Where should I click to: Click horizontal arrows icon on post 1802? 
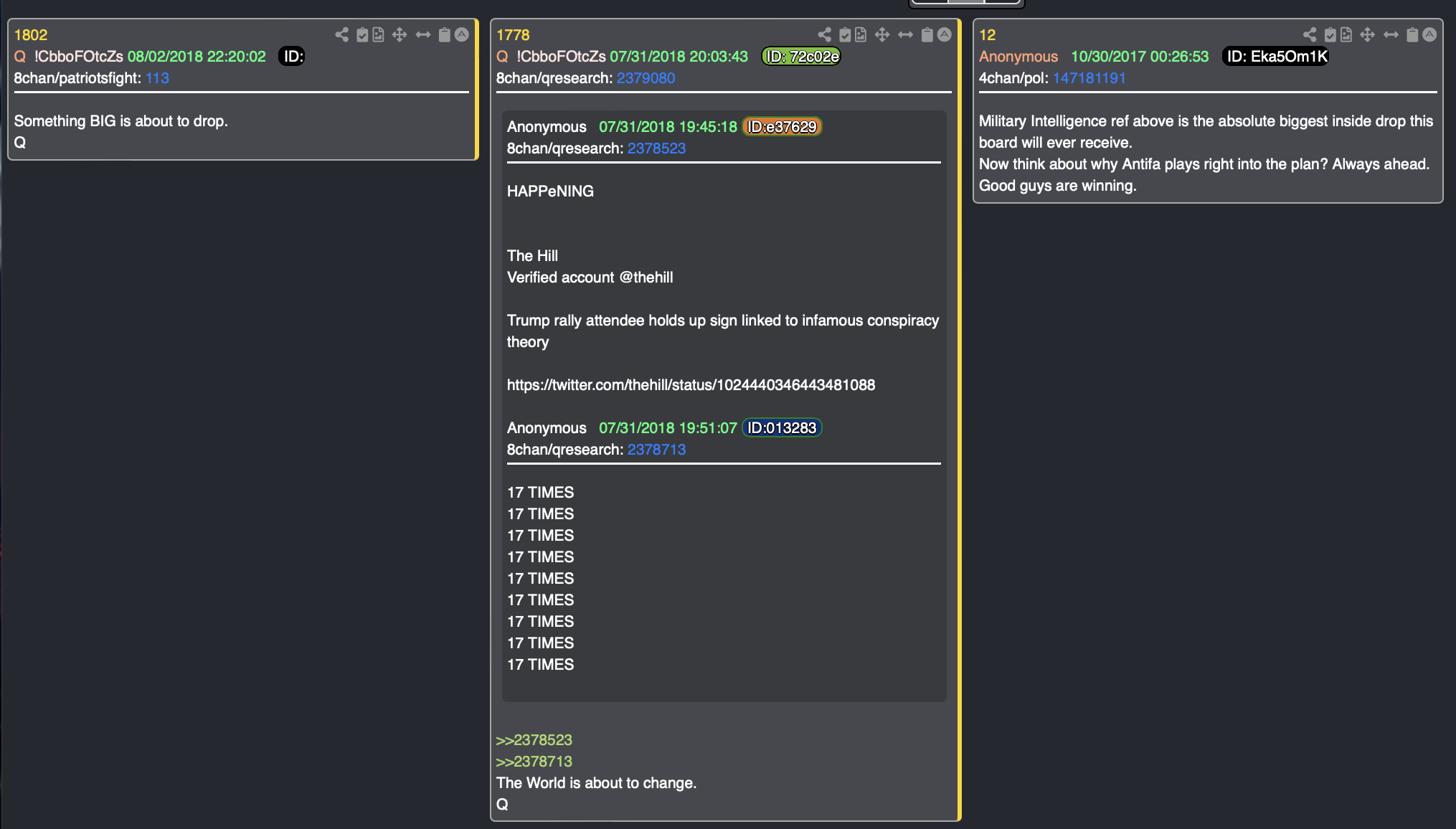pos(423,34)
